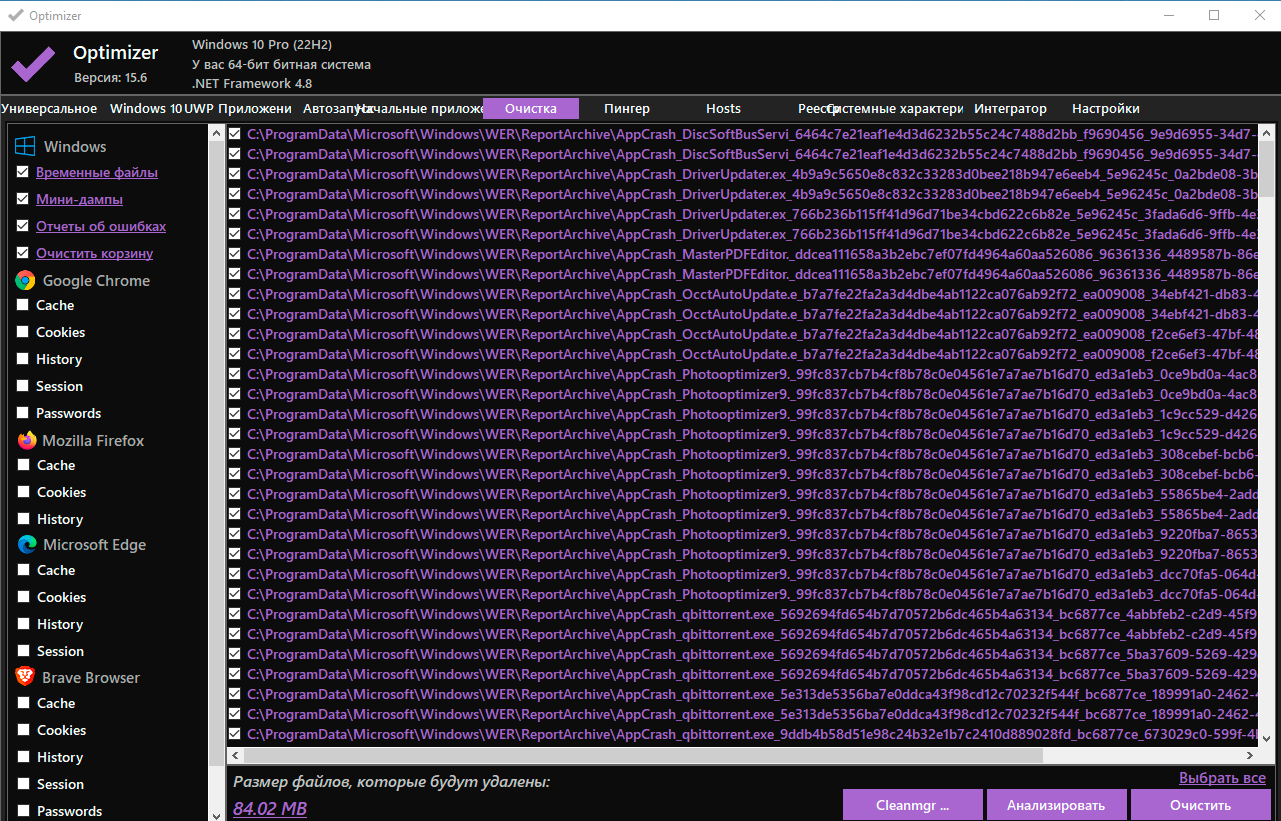1281x821 pixels.
Task: Click the Microsoft Edge icon
Action: 26,545
